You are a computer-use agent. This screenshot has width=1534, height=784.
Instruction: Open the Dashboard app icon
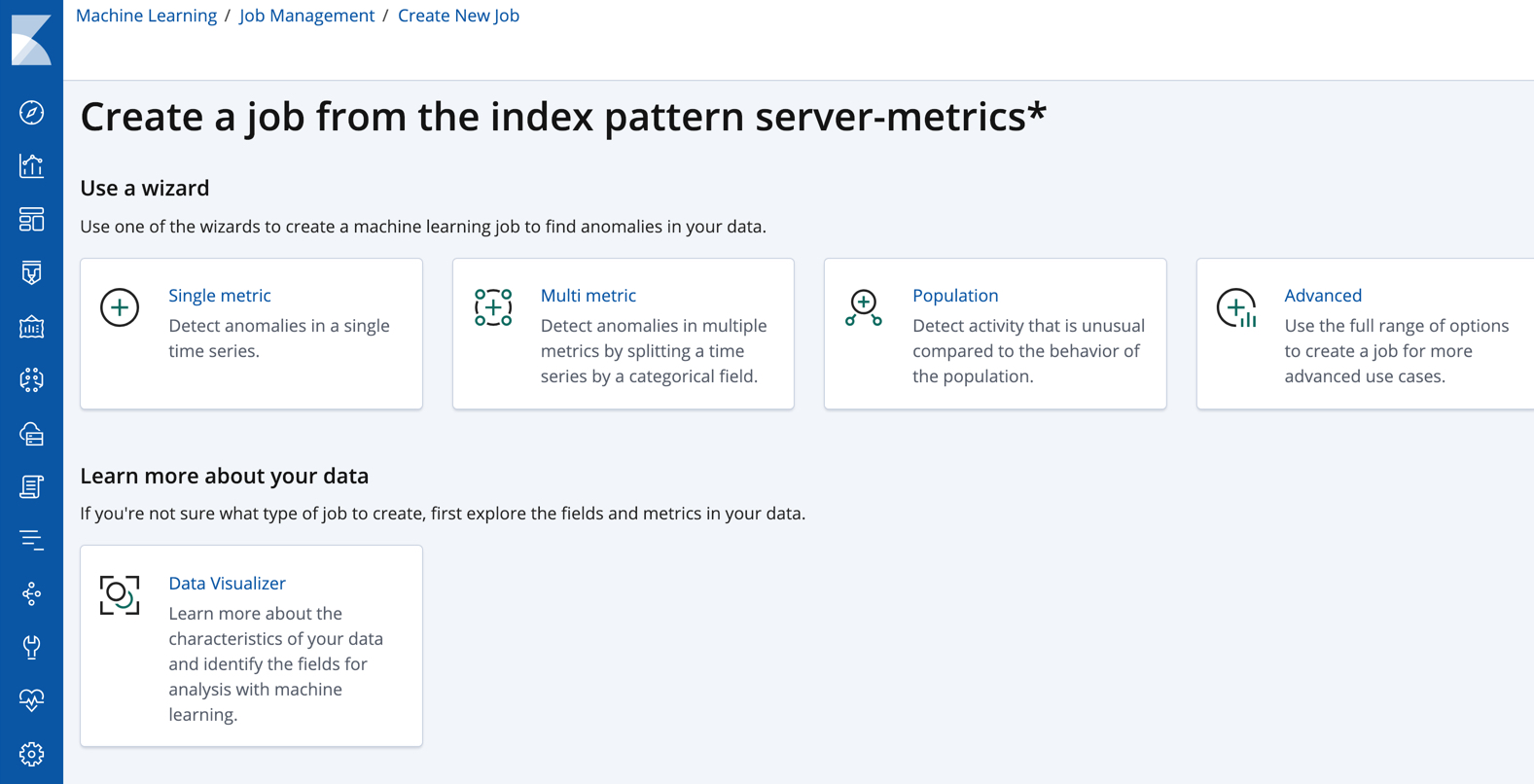32,219
